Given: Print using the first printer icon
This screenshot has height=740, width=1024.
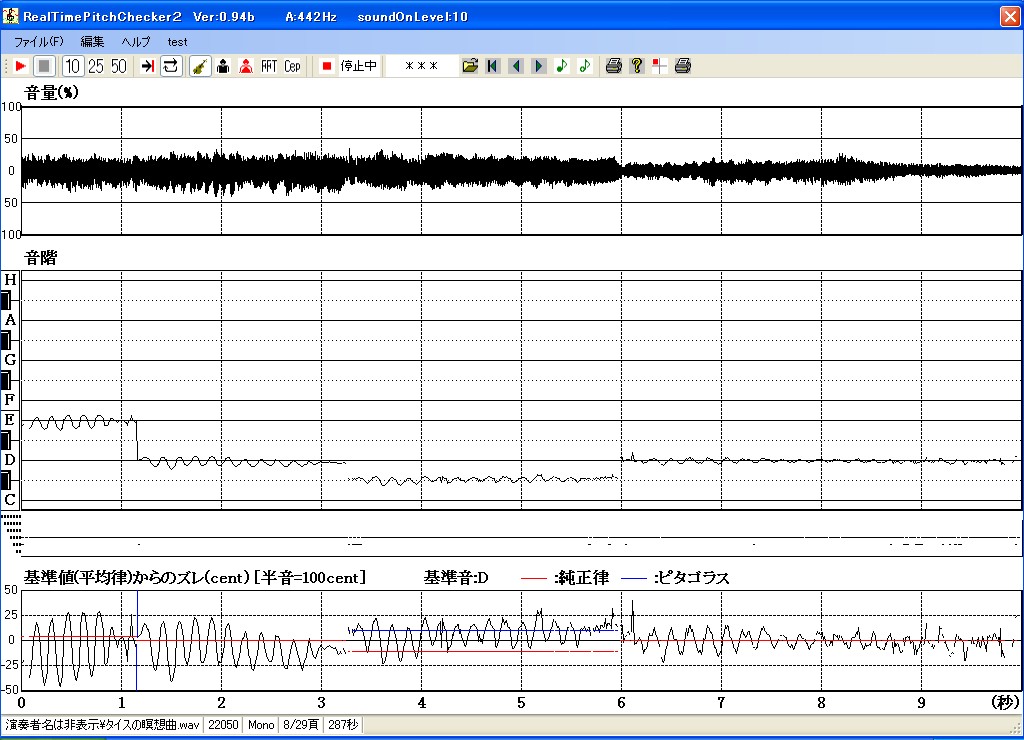Looking at the screenshot, I should coord(613,66).
